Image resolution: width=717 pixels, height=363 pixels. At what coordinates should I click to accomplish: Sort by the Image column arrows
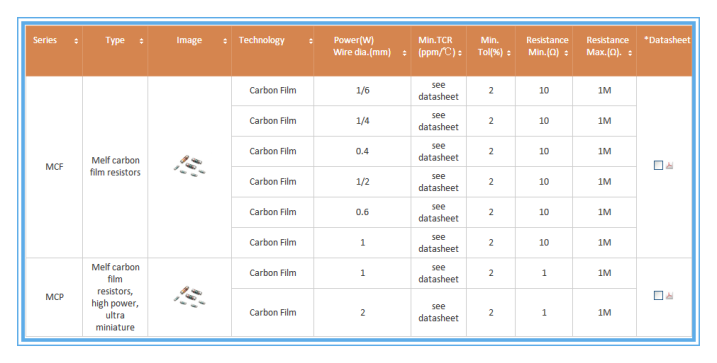click(225, 41)
